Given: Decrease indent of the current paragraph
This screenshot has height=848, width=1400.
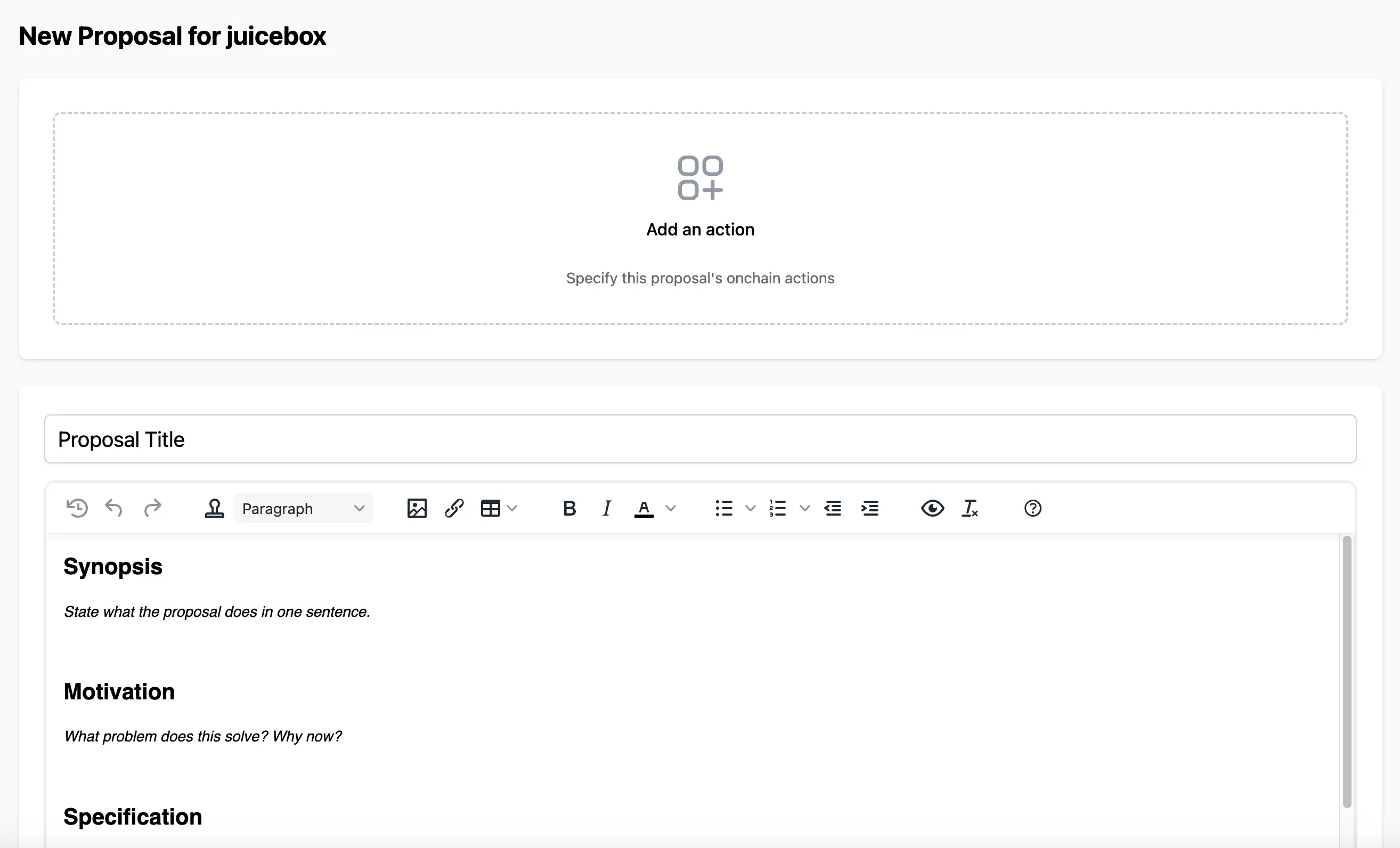Looking at the screenshot, I should click(x=833, y=508).
